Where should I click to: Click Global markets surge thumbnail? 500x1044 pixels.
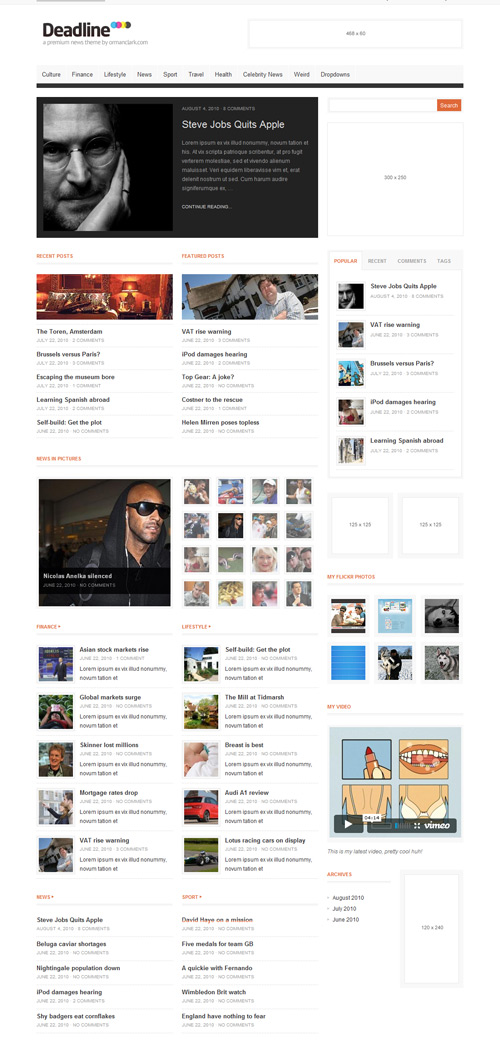pos(56,712)
